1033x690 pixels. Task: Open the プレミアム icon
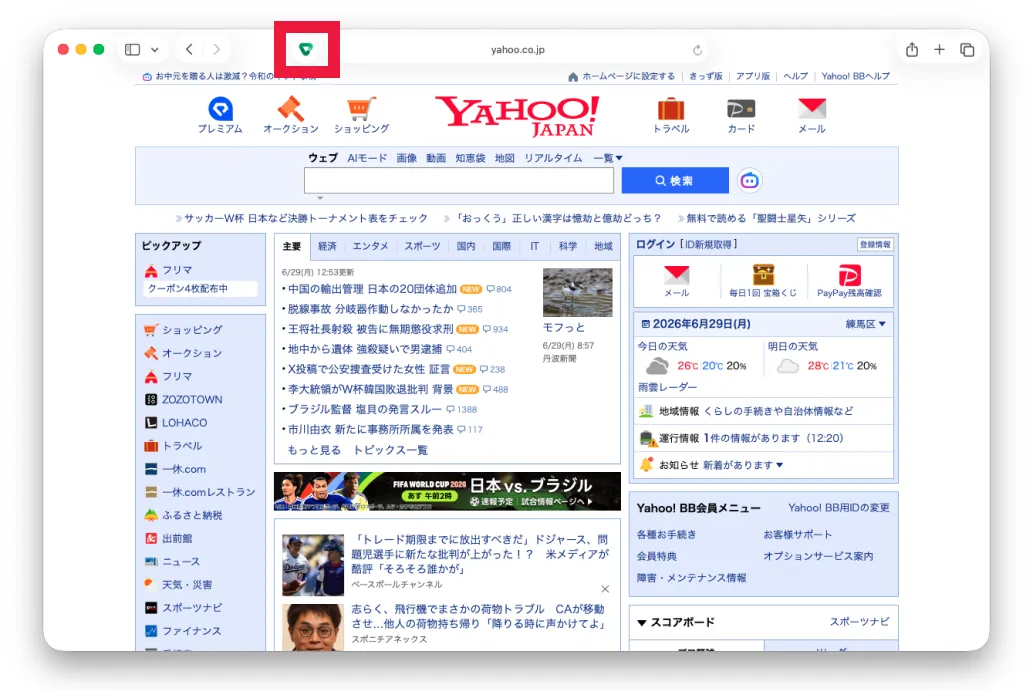click(x=220, y=115)
